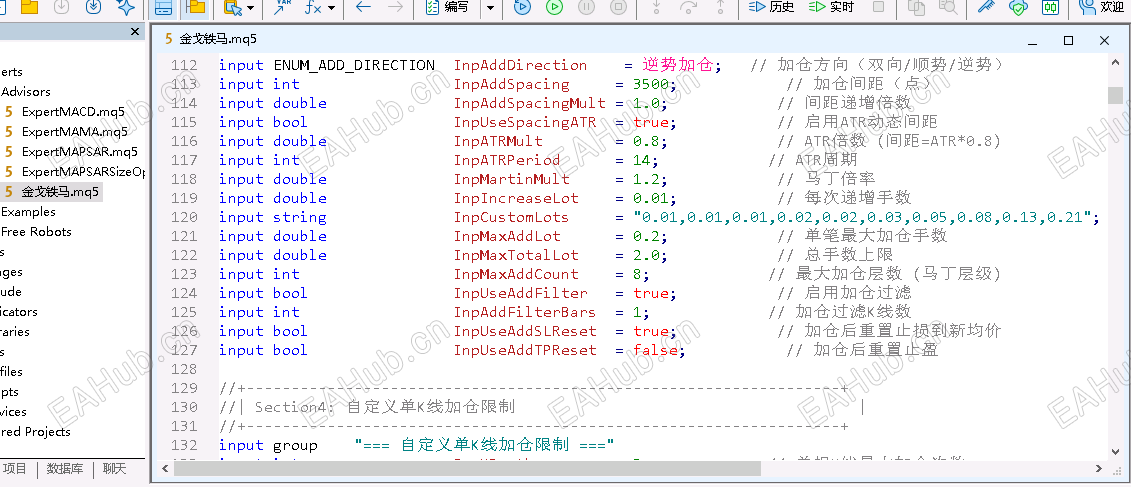Switch to the 数据库 tab
1131x487 pixels.
pyautogui.click(x=64, y=469)
